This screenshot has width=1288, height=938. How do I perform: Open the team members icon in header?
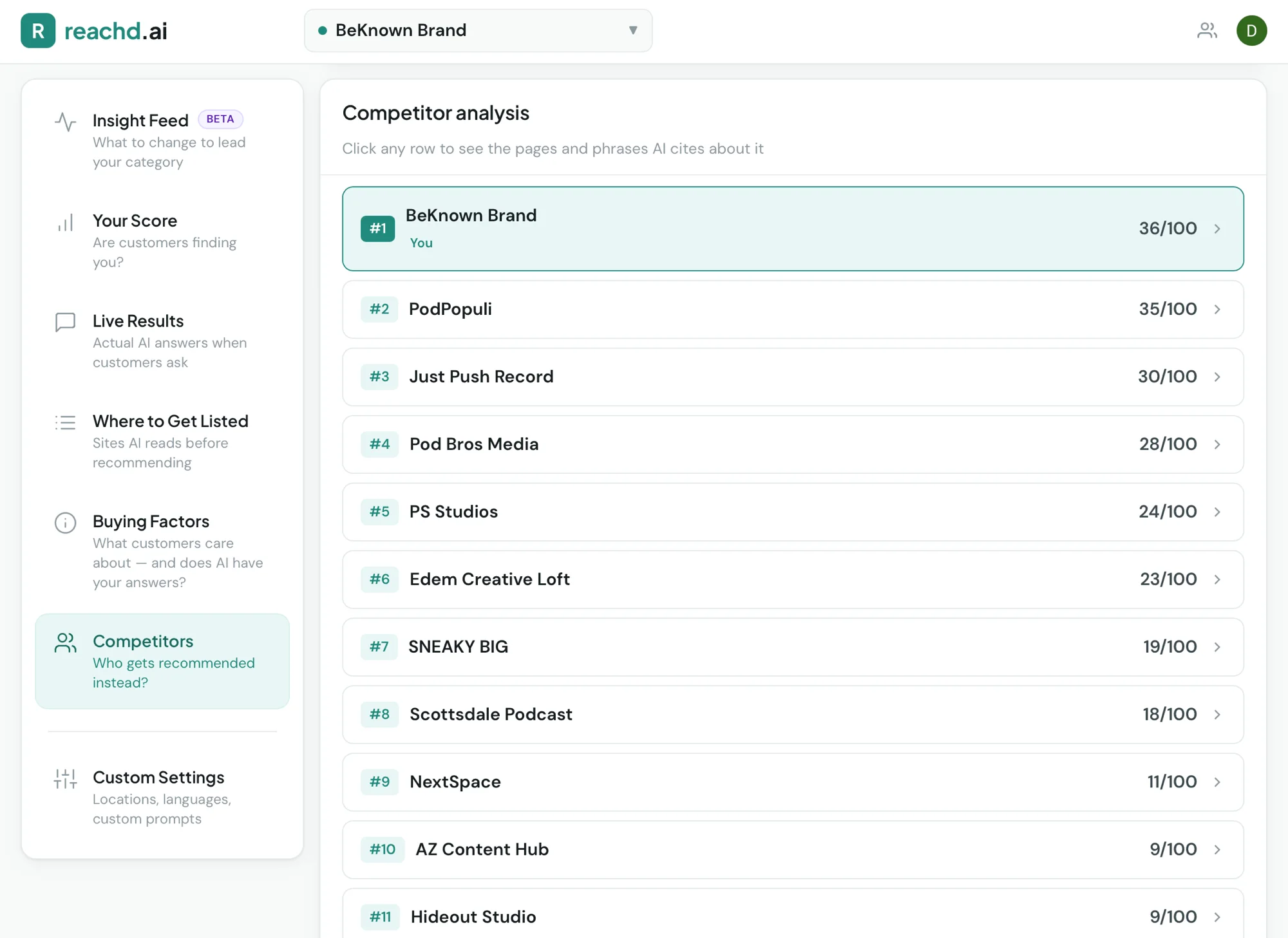pos(1207,30)
